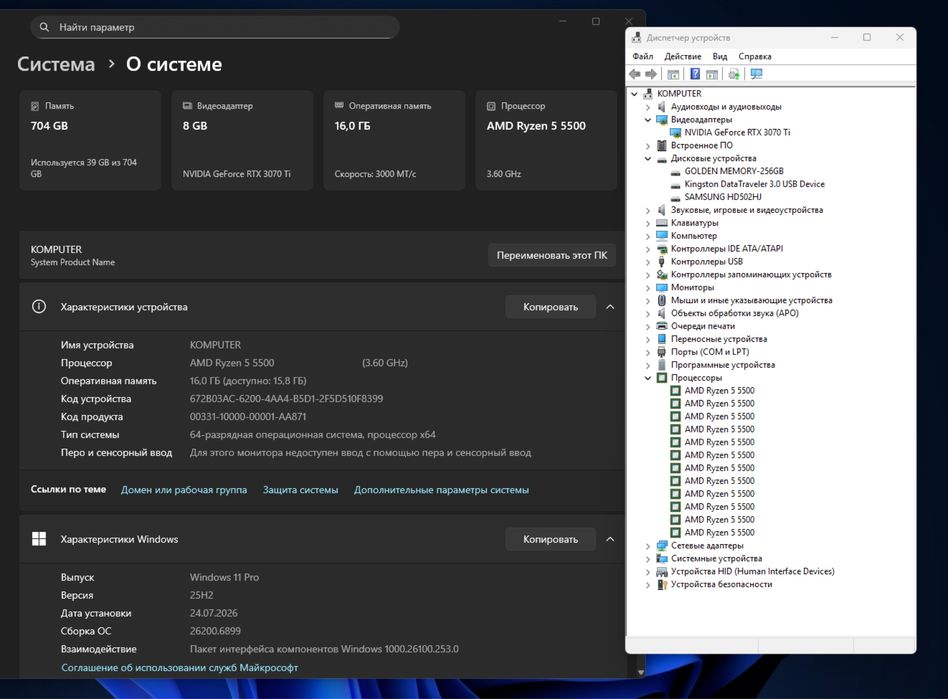Click the Процессор card chip icon
948x699 pixels.
pos(491,106)
